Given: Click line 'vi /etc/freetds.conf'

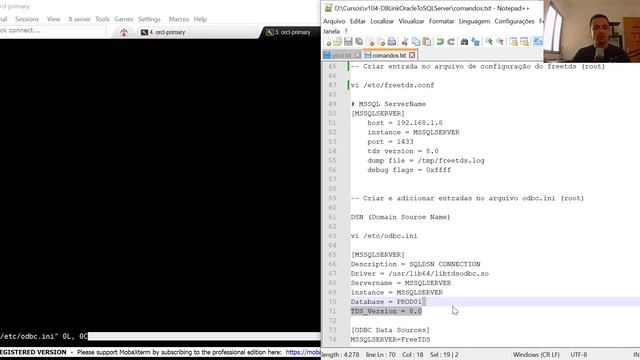Looking at the screenshot, I should [x=392, y=85].
